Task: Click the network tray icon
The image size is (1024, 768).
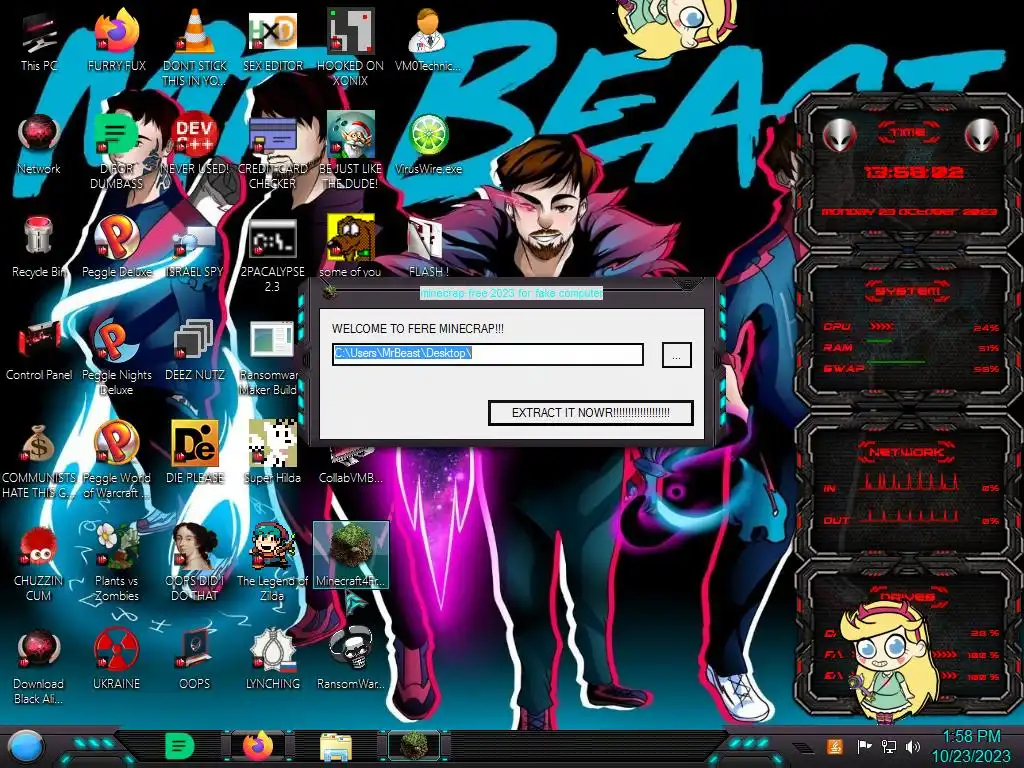Action: (x=889, y=746)
